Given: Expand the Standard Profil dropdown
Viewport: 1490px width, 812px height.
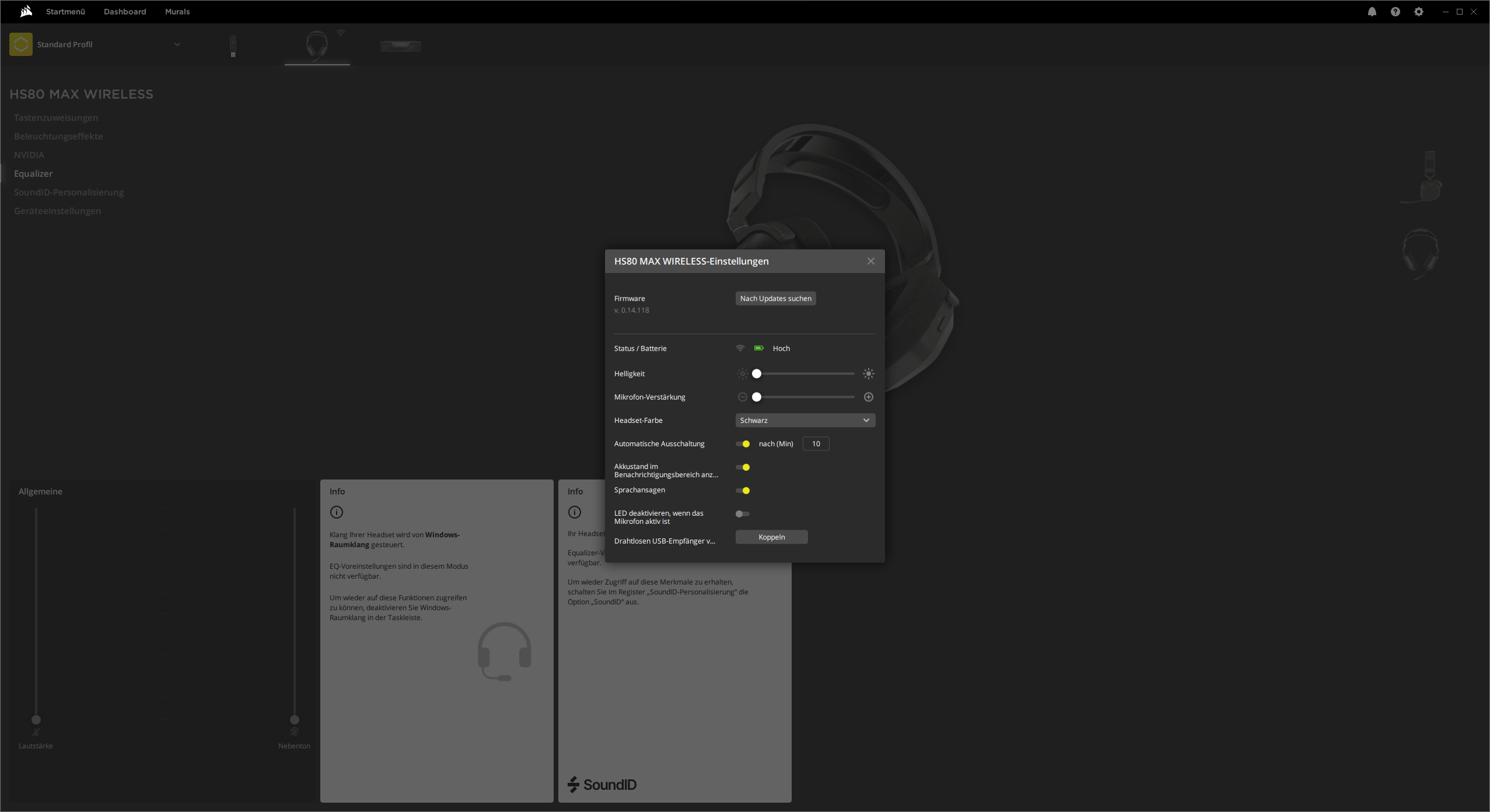Looking at the screenshot, I should (177, 44).
